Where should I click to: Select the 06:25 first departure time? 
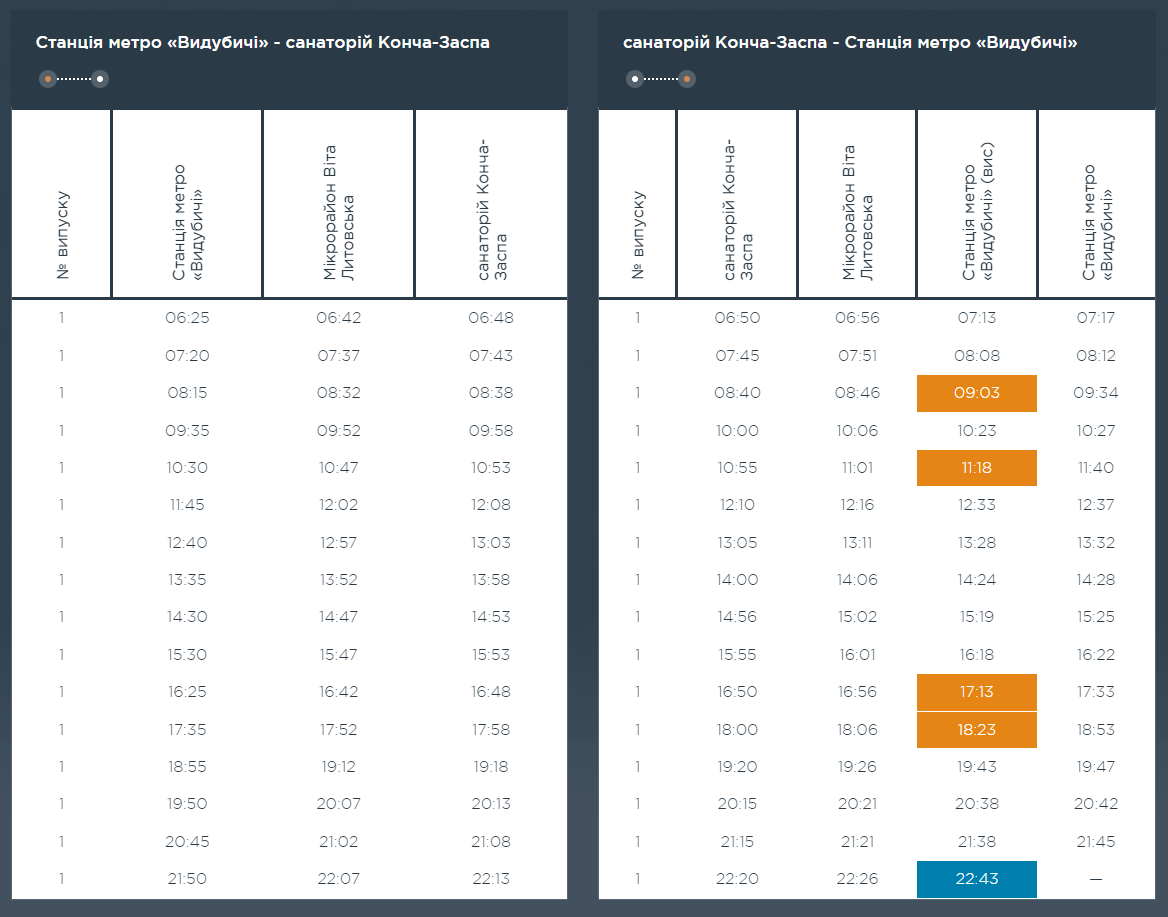click(187, 318)
